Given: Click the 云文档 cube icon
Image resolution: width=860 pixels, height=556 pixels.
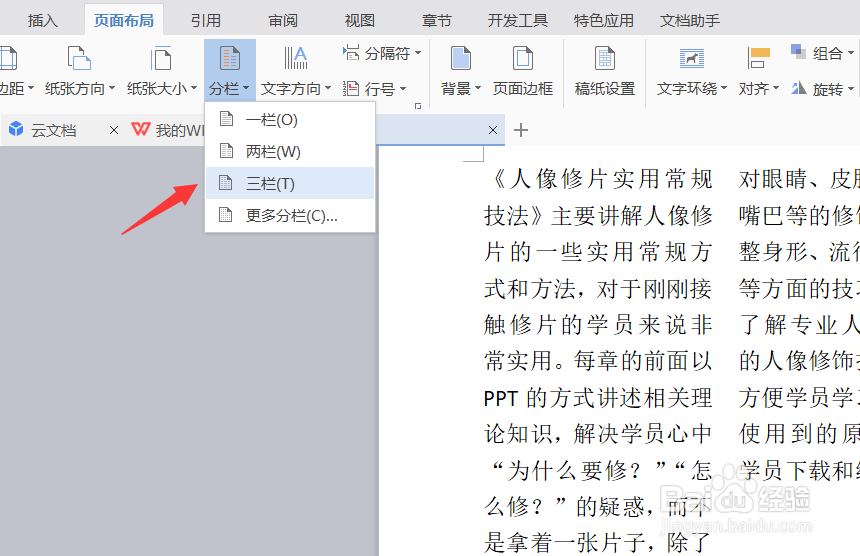Looking at the screenshot, I should [16, 129].
